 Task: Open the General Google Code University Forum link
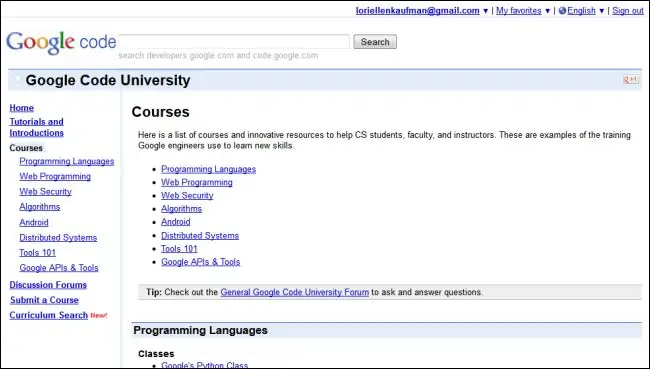coord(295,292)
